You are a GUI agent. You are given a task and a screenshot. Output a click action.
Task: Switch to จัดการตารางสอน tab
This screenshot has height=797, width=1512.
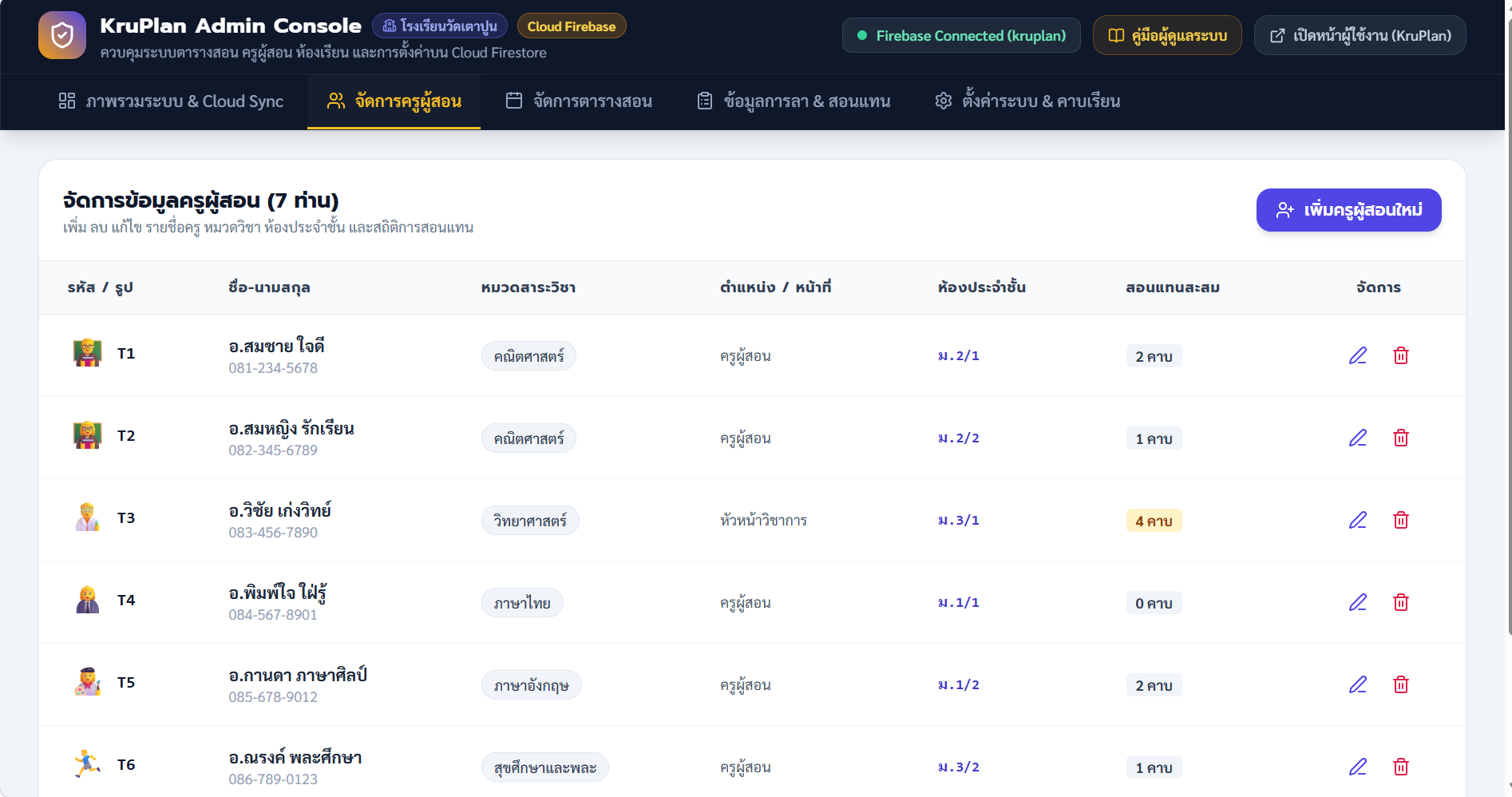click(x=579, y=101)
